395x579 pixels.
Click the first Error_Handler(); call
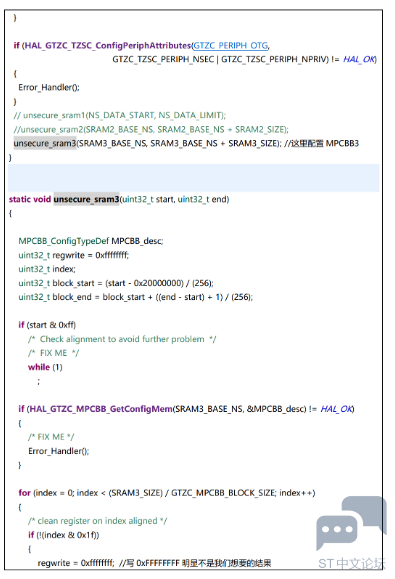coord(49,88)
